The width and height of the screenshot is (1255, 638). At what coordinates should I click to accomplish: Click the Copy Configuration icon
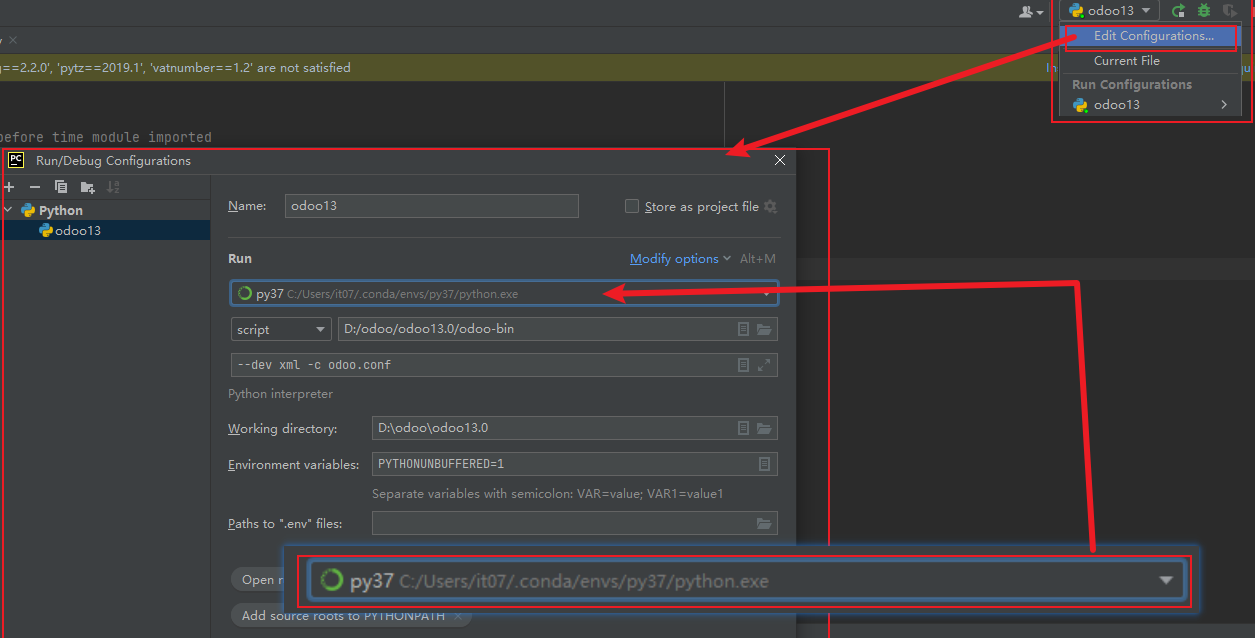61,187
